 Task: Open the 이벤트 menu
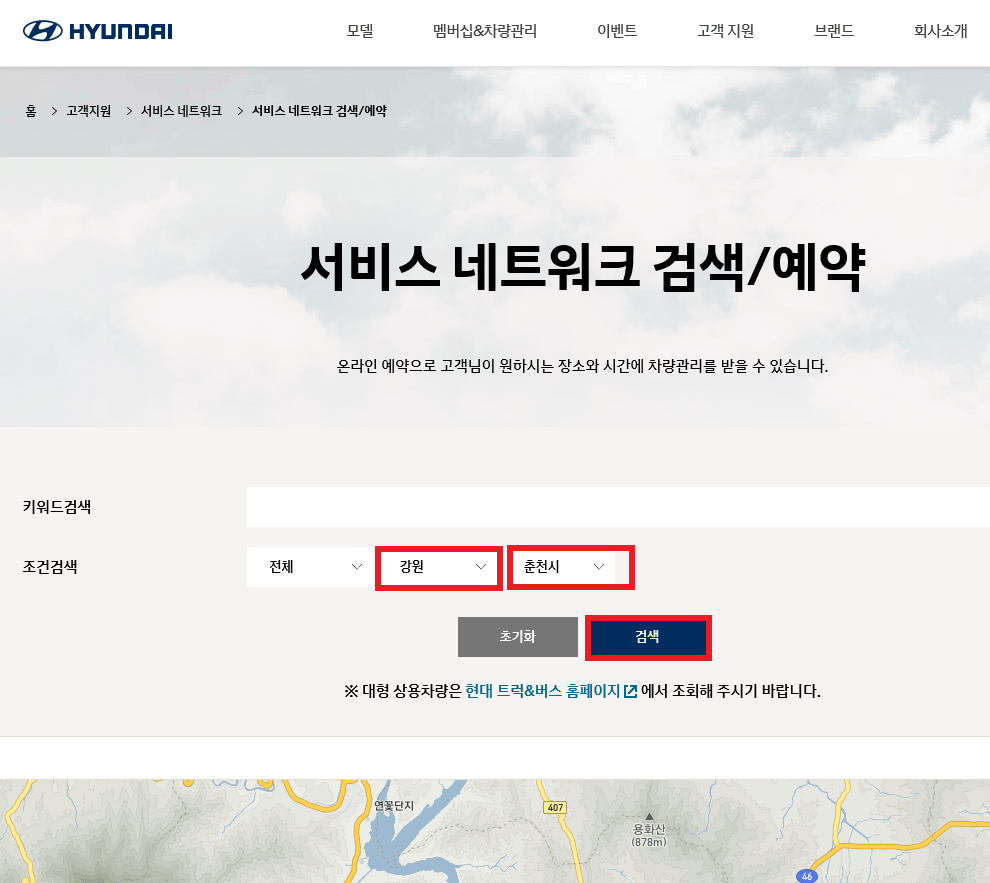617,31
